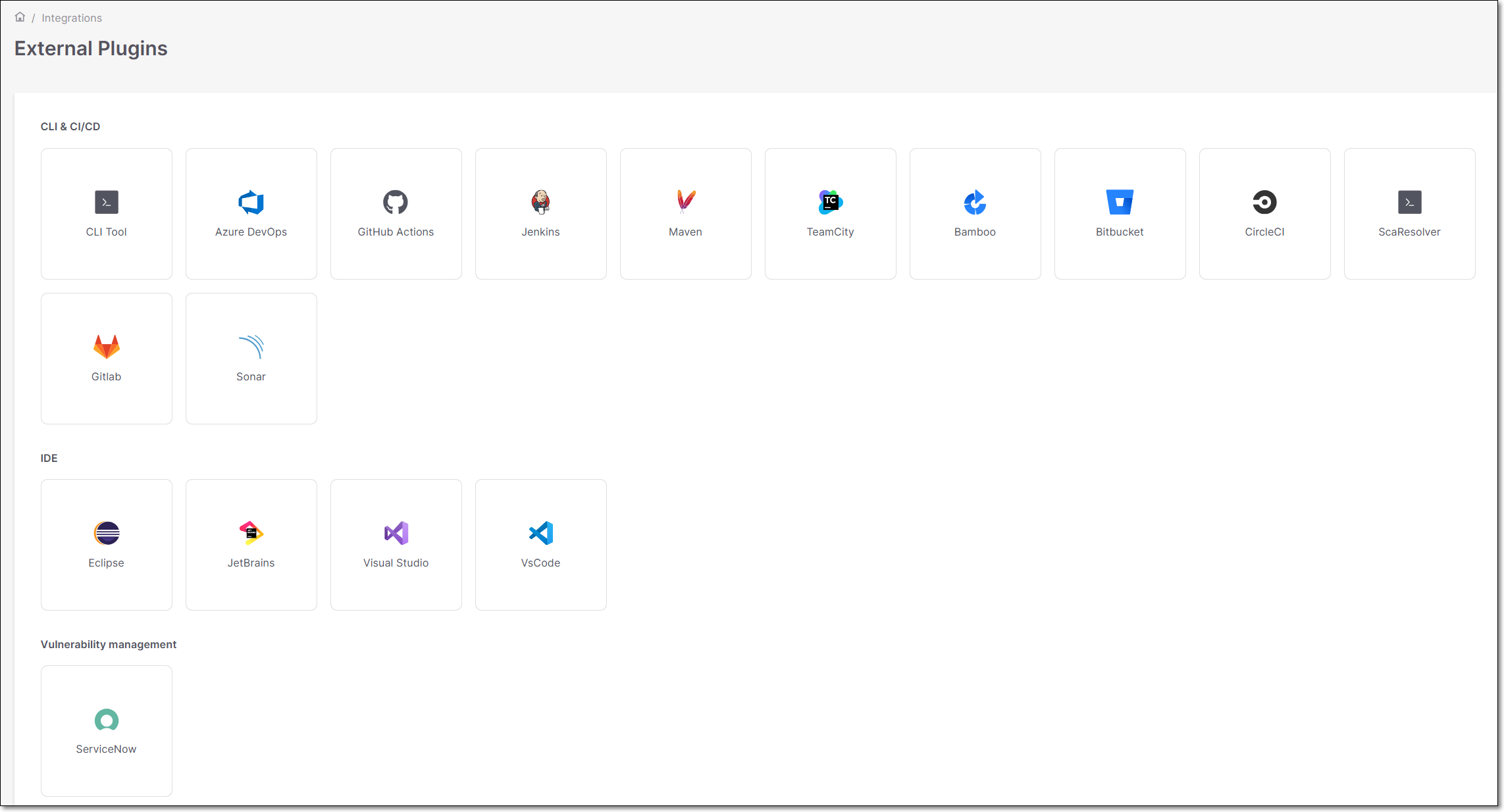Screen dimensions: 1504x812
Task: Open the VsCode blue icon
Action: tap(541, 533)
